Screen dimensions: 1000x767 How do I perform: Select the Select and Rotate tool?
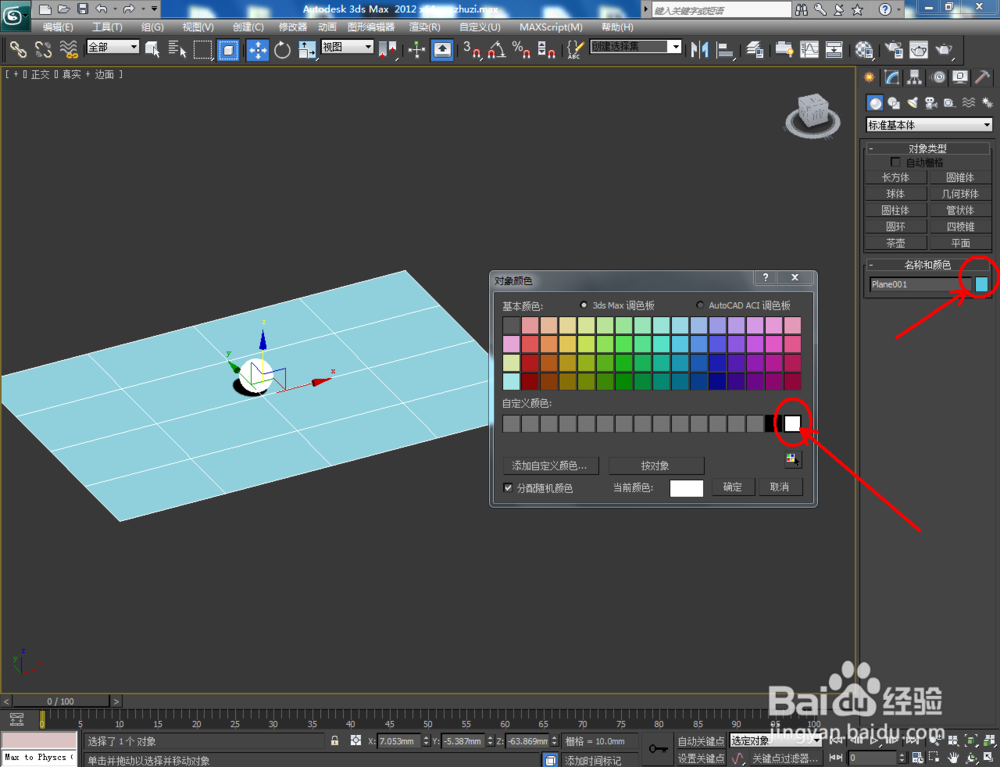[283, 47]
